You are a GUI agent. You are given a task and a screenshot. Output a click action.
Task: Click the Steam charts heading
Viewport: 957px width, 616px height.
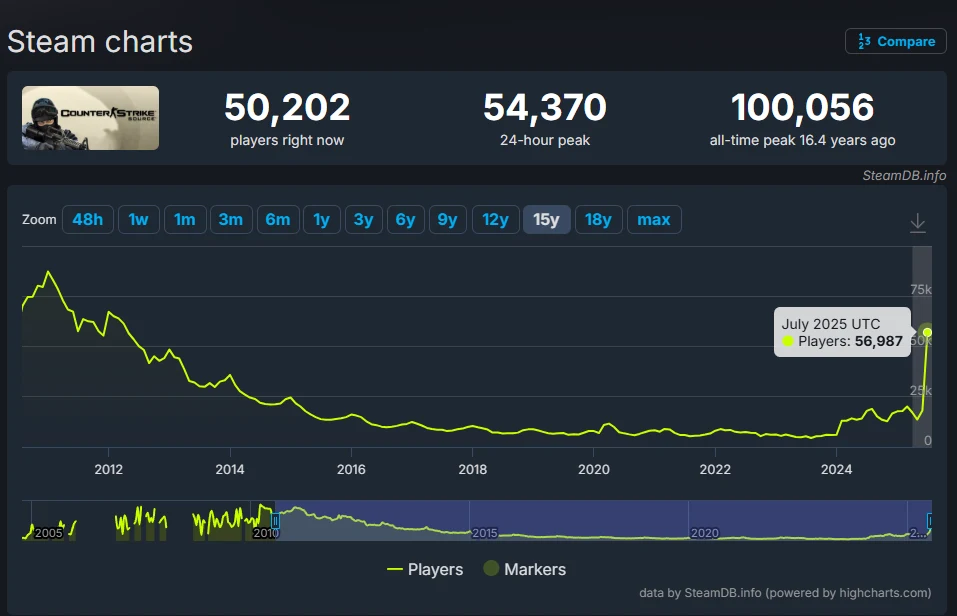100,42
